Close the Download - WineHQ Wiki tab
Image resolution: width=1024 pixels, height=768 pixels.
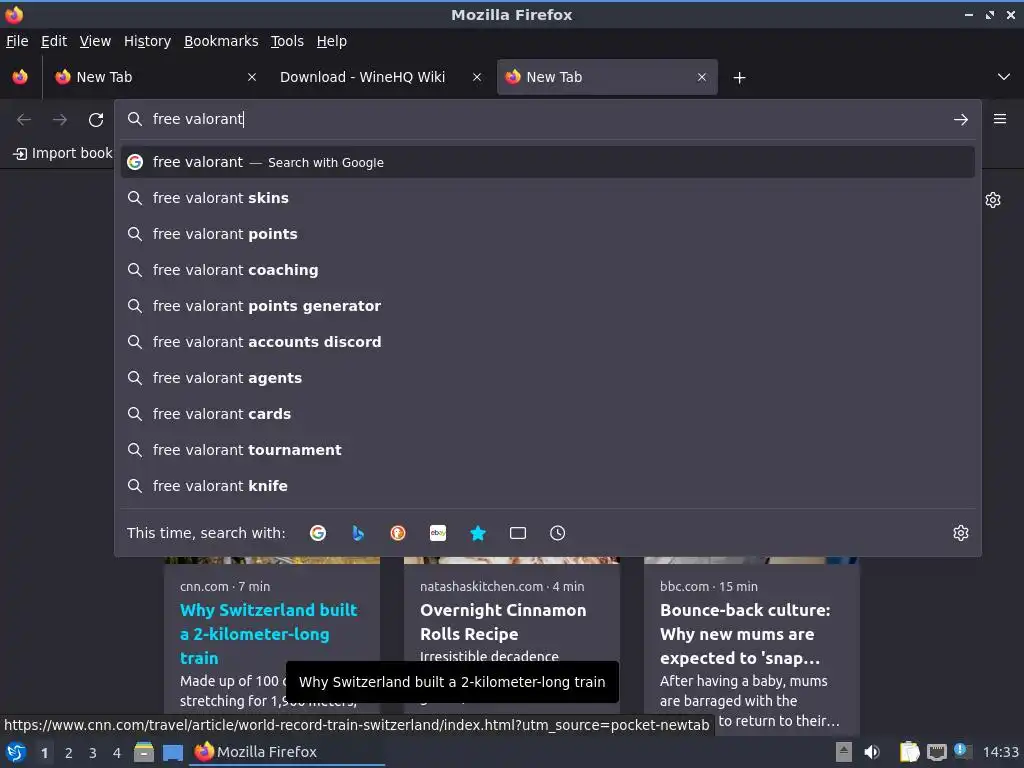click(477, 77)
